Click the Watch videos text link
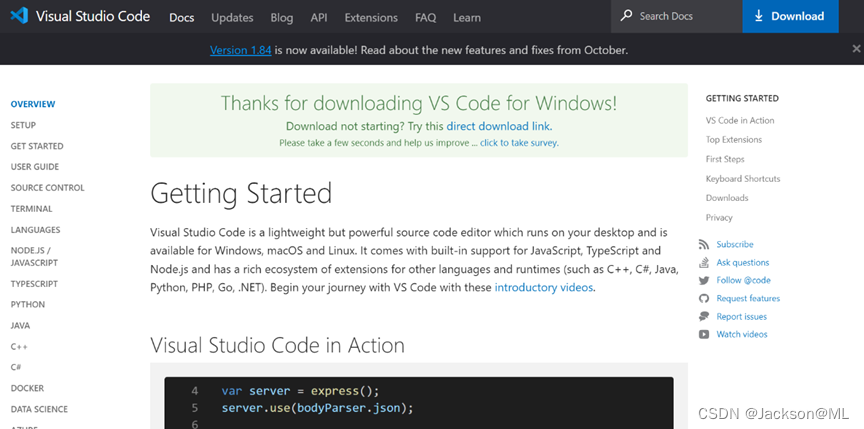Image resolution: width=864 pixels, height=429 pixels. tap(742, 334)
